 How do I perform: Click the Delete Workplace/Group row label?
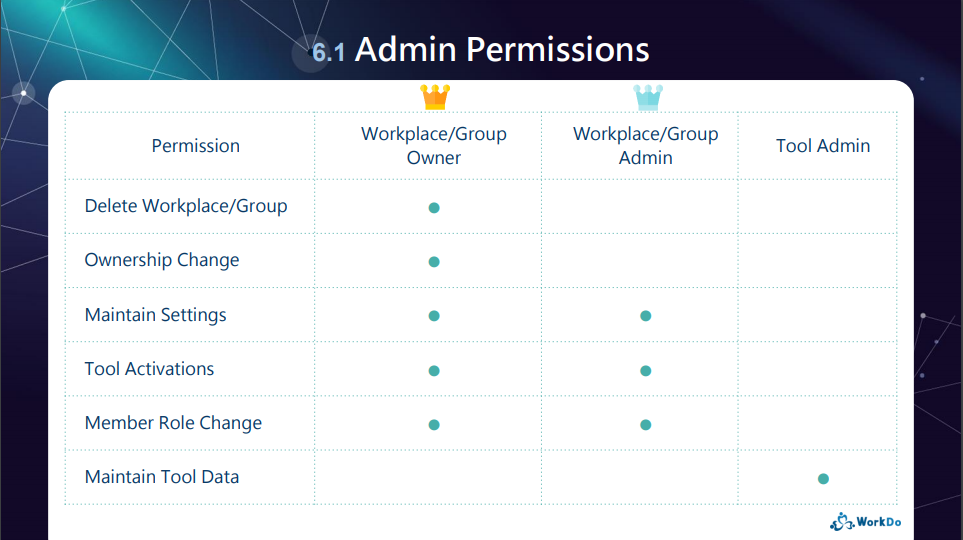[185, 206]
